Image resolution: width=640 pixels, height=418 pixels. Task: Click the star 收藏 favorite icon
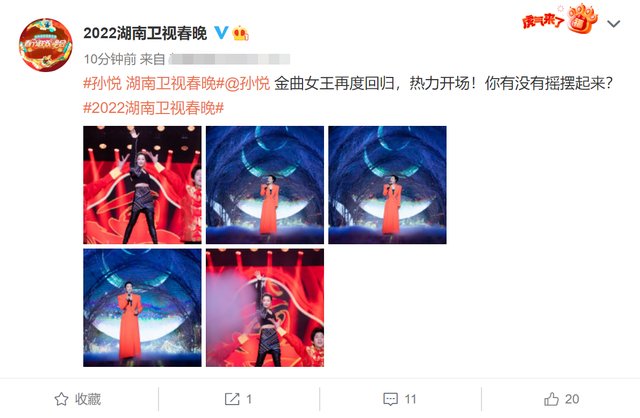tap(61, 399)
